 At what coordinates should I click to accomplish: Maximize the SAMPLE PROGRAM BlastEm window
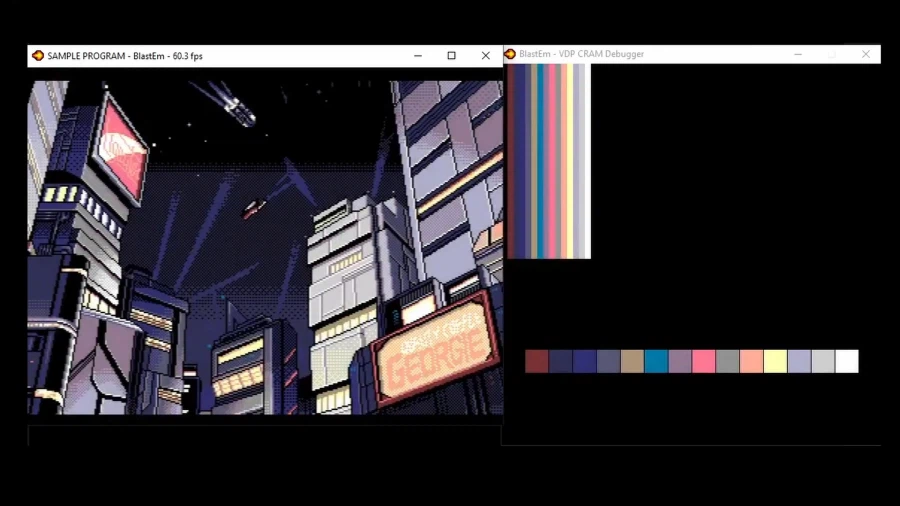(x=452, y=56)
